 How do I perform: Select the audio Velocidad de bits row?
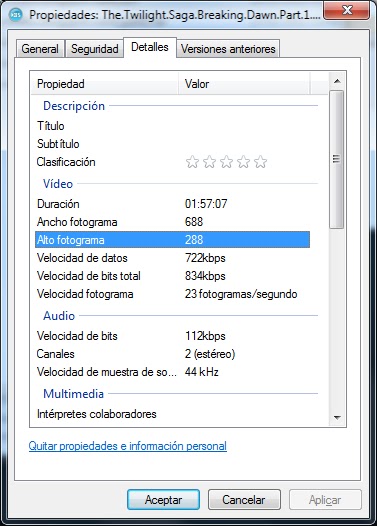[x=172, y=336]
